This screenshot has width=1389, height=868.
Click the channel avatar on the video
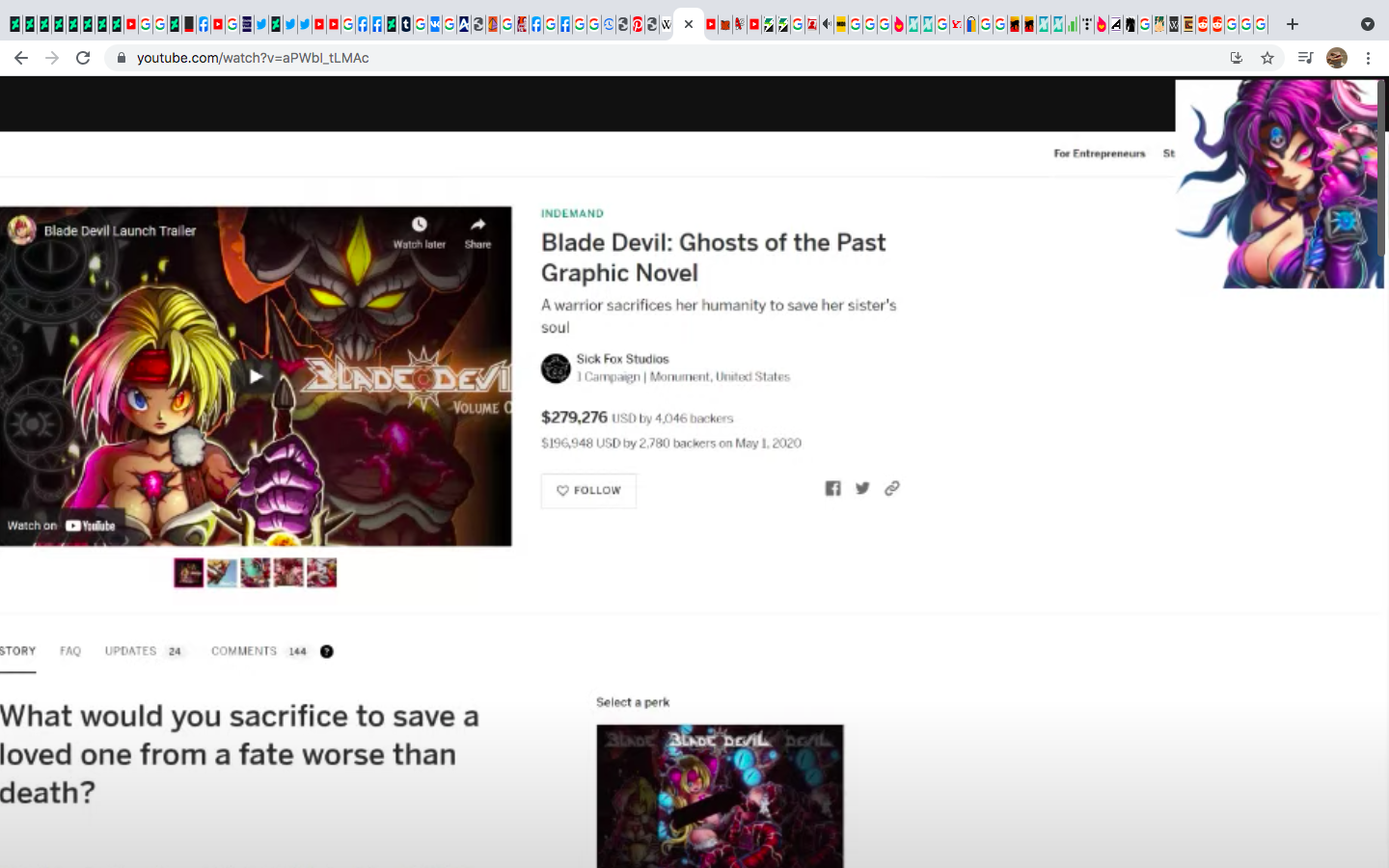[22, 231]
